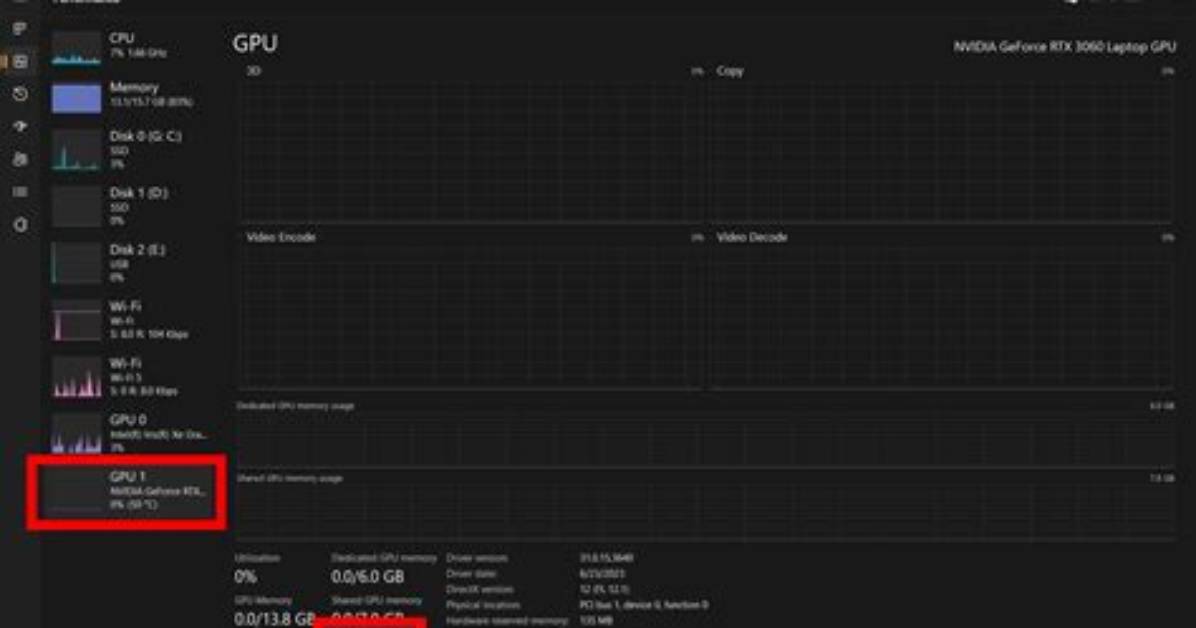Click the Copy engine usage graph
The image size is (1196, 628).
[x=941, y=151]
